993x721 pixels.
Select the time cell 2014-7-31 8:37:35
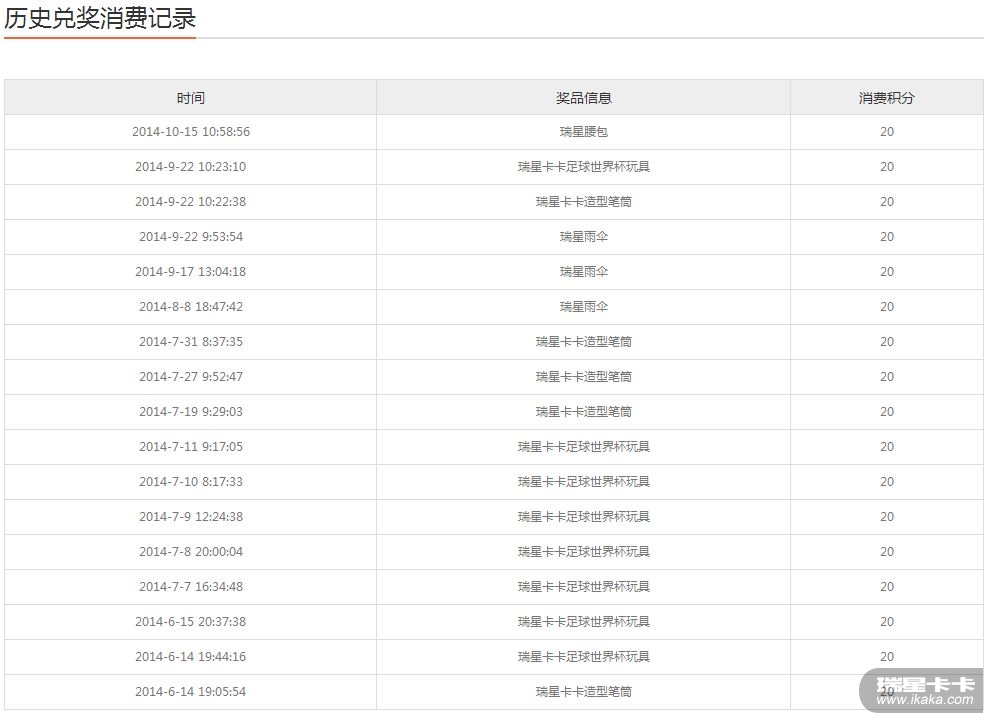coord(191,341)
